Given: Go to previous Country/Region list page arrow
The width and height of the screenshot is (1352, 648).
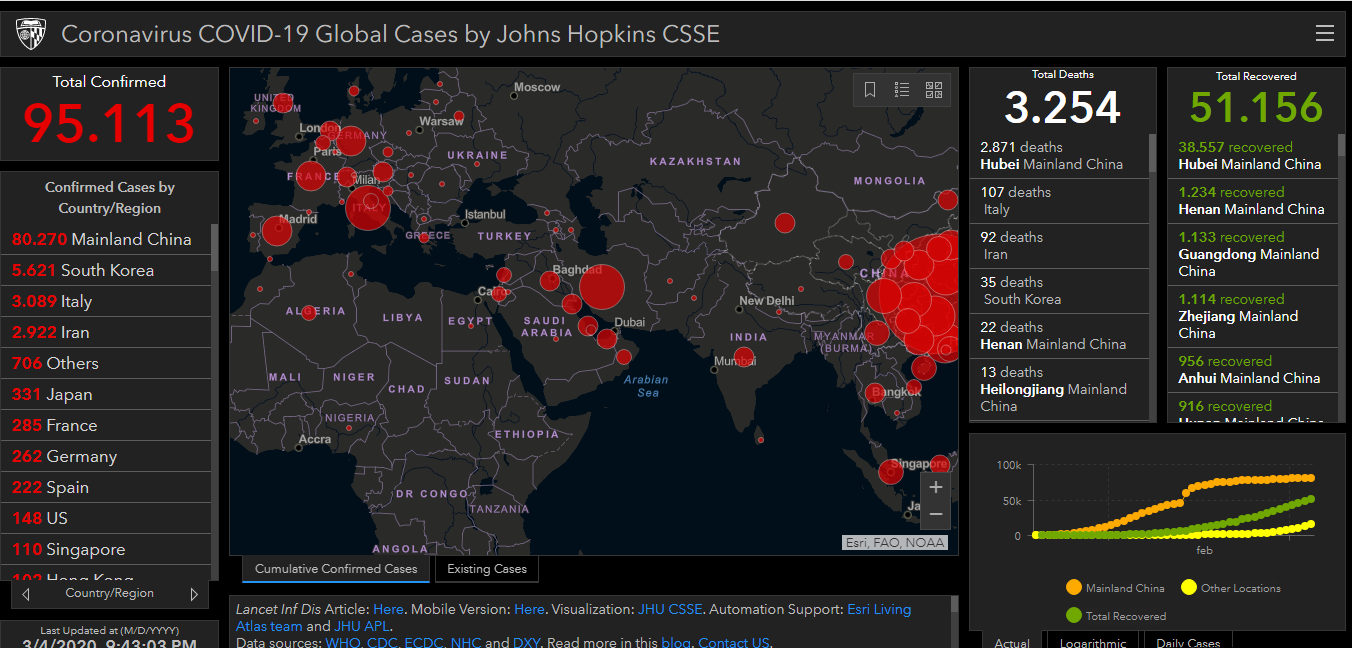Looking at the screenshot, I should point(26,594).
